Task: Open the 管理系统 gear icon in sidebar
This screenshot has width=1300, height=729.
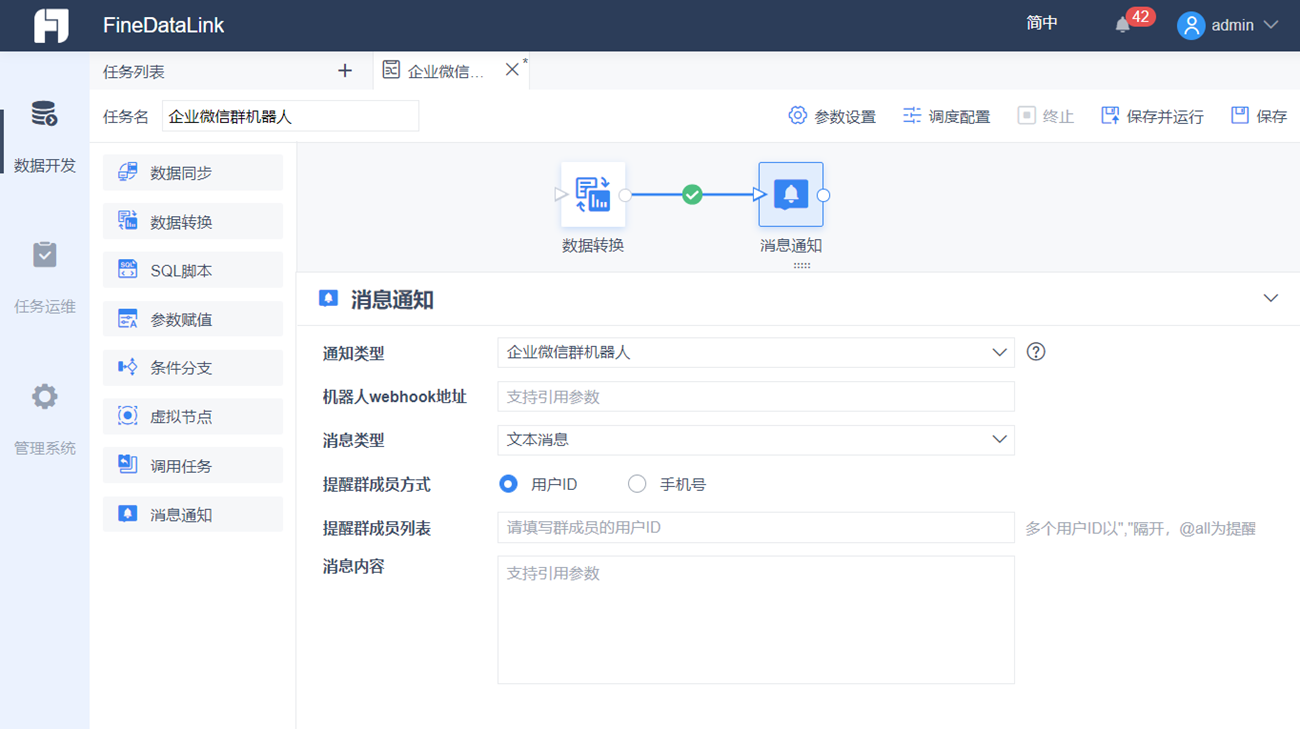Action: click(x=44, y=397)
